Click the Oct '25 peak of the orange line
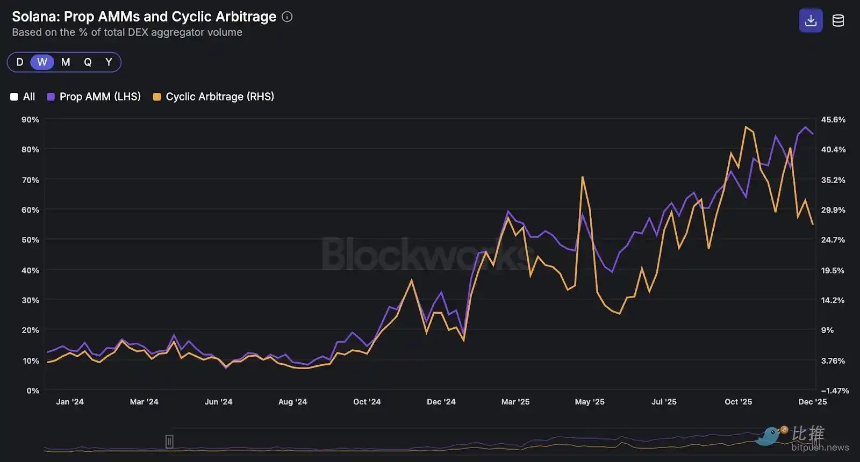This screenshot has height=462, width=860. 746,127
